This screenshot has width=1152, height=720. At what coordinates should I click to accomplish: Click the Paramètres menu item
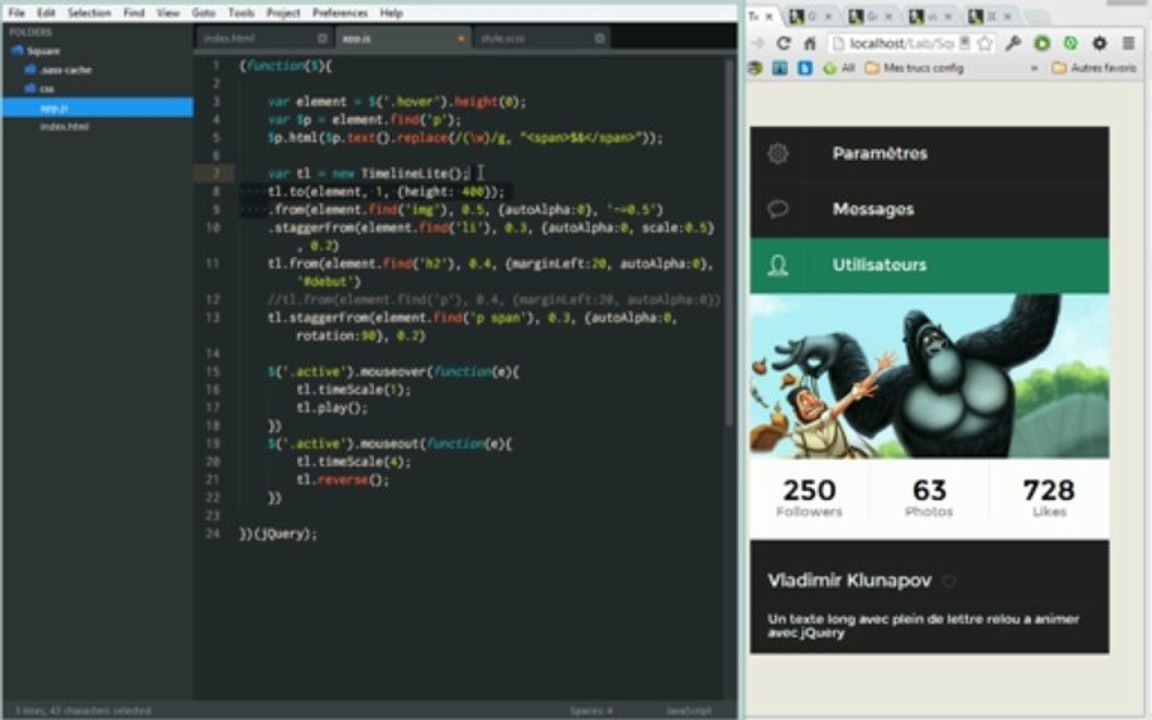point(929,154)
